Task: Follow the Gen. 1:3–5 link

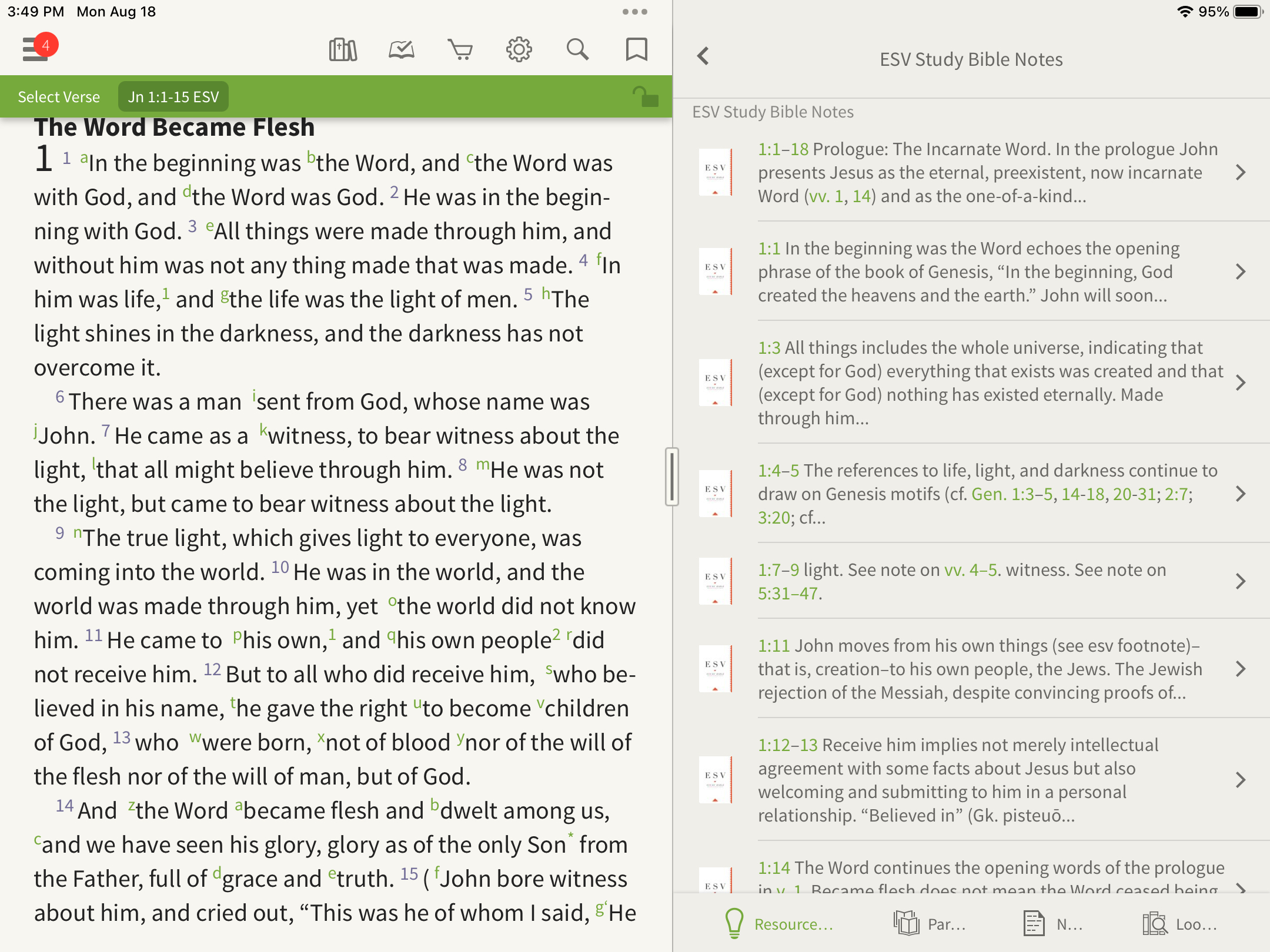Action: (1012, 494)
